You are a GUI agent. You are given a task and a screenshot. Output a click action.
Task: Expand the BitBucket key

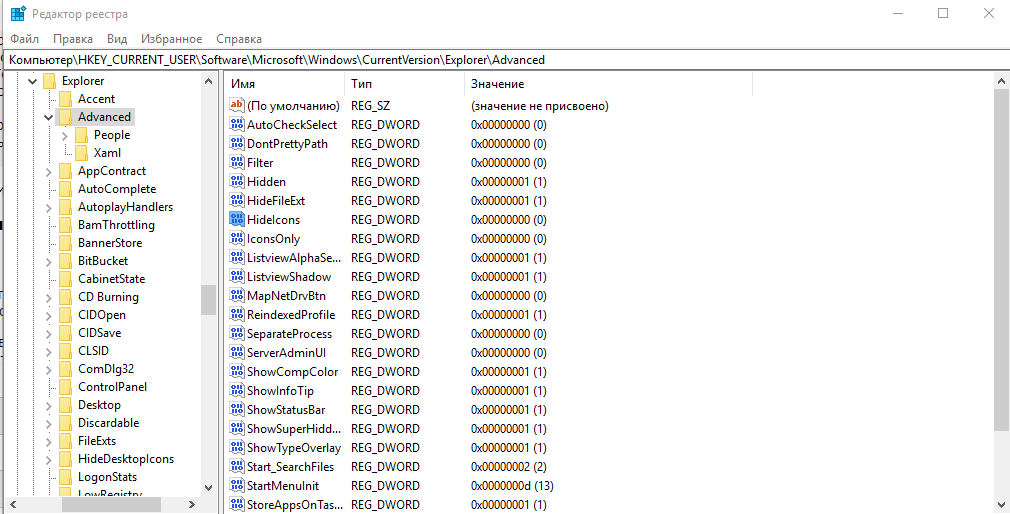(x=49, y=262)
